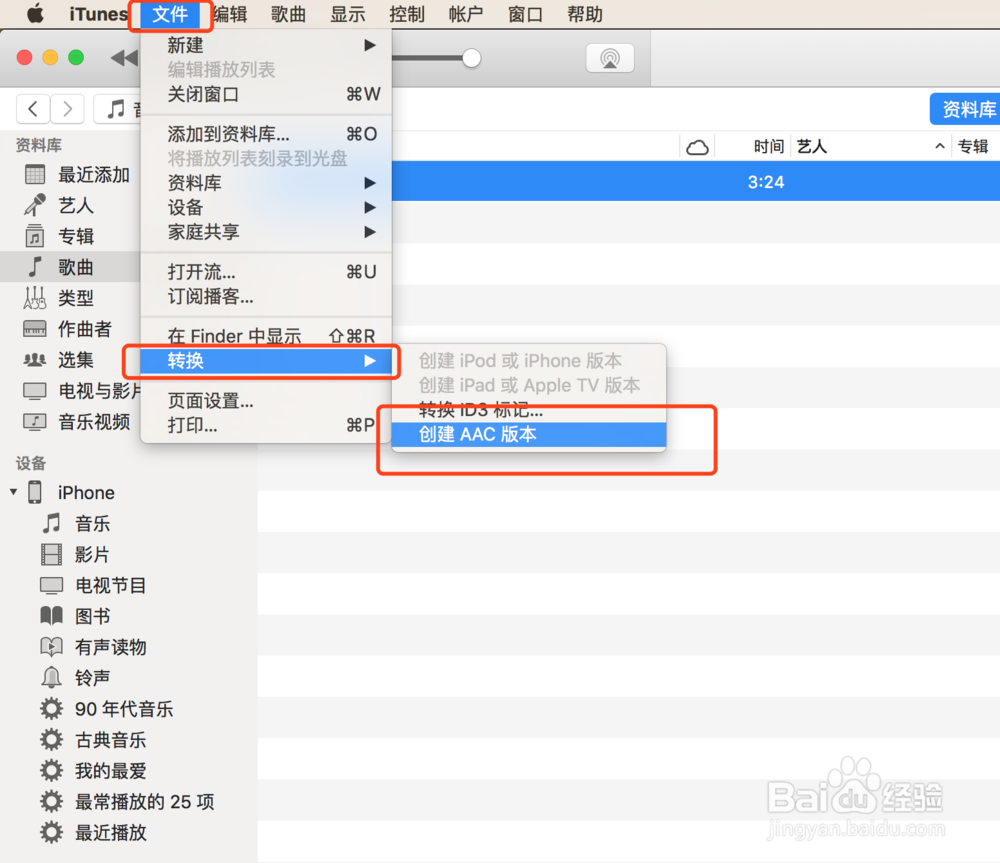
Task: Open the 最近播放 smart playlist
Action: 93,832
